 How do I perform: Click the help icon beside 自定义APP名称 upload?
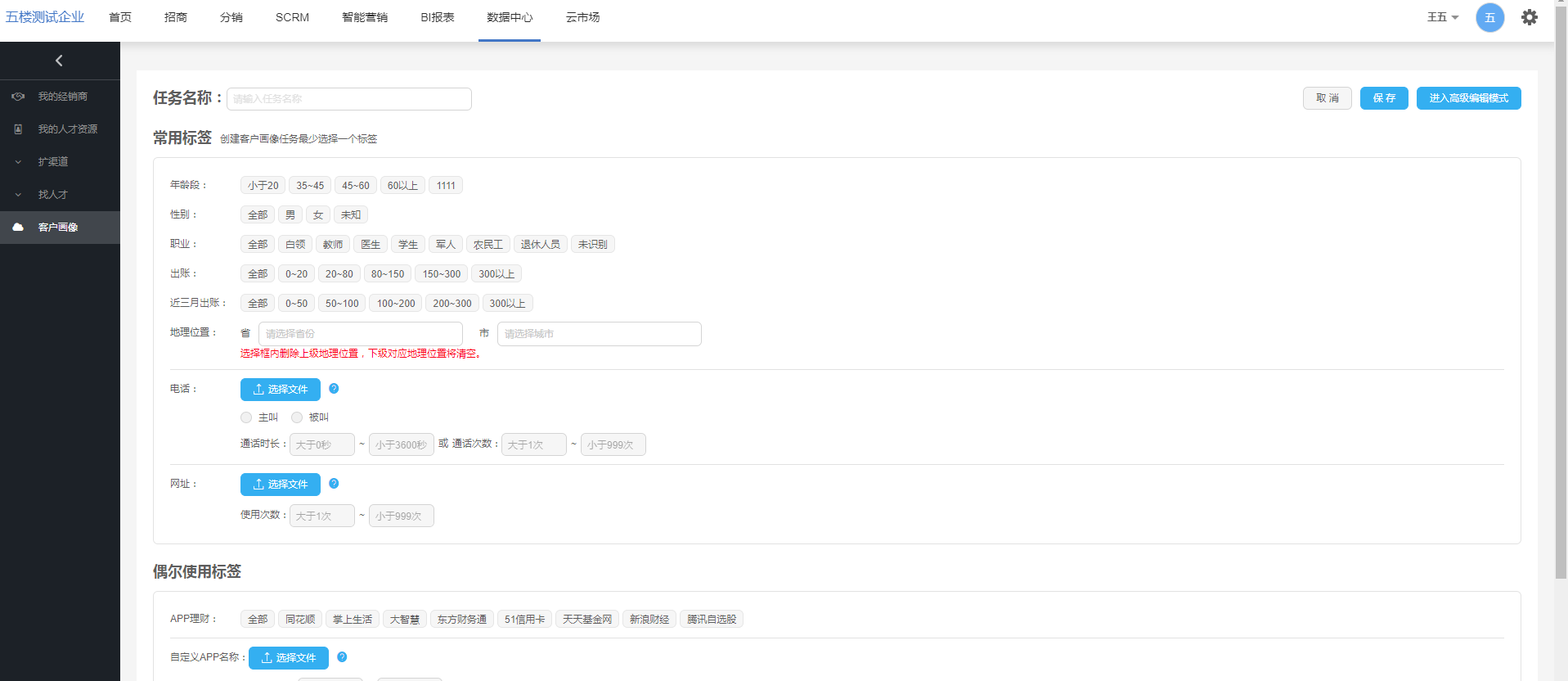(x=342, y=657)
